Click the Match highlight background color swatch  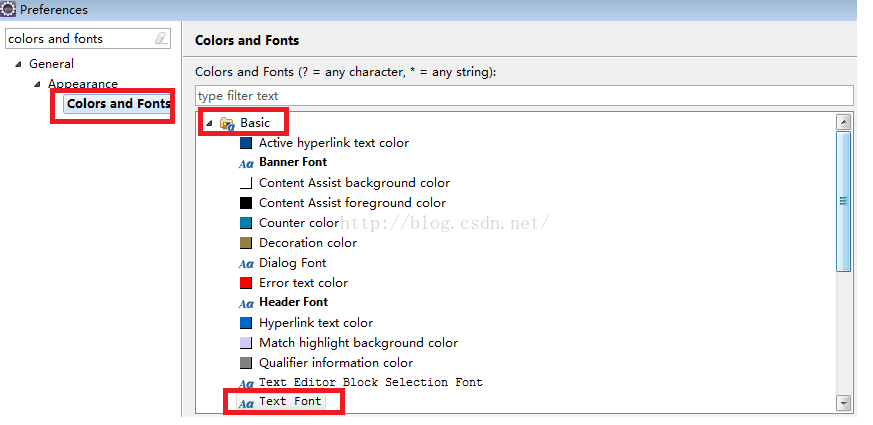tap(246, 343)
